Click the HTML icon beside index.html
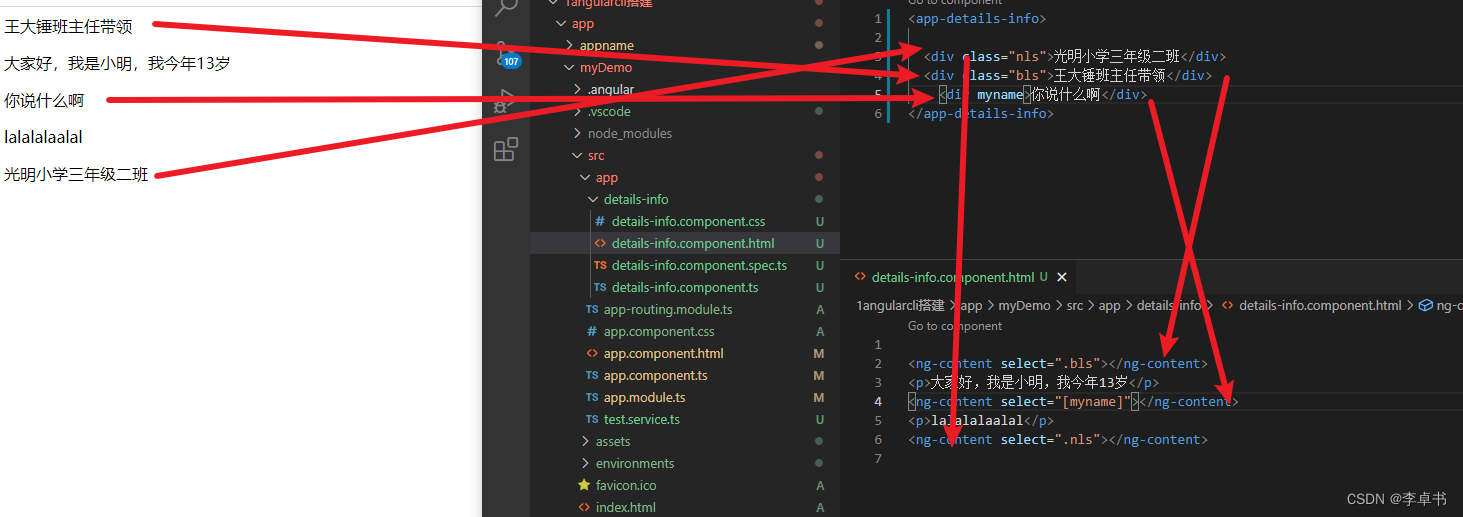Viewport: 1463px width, 517px height. click(585, 507)
